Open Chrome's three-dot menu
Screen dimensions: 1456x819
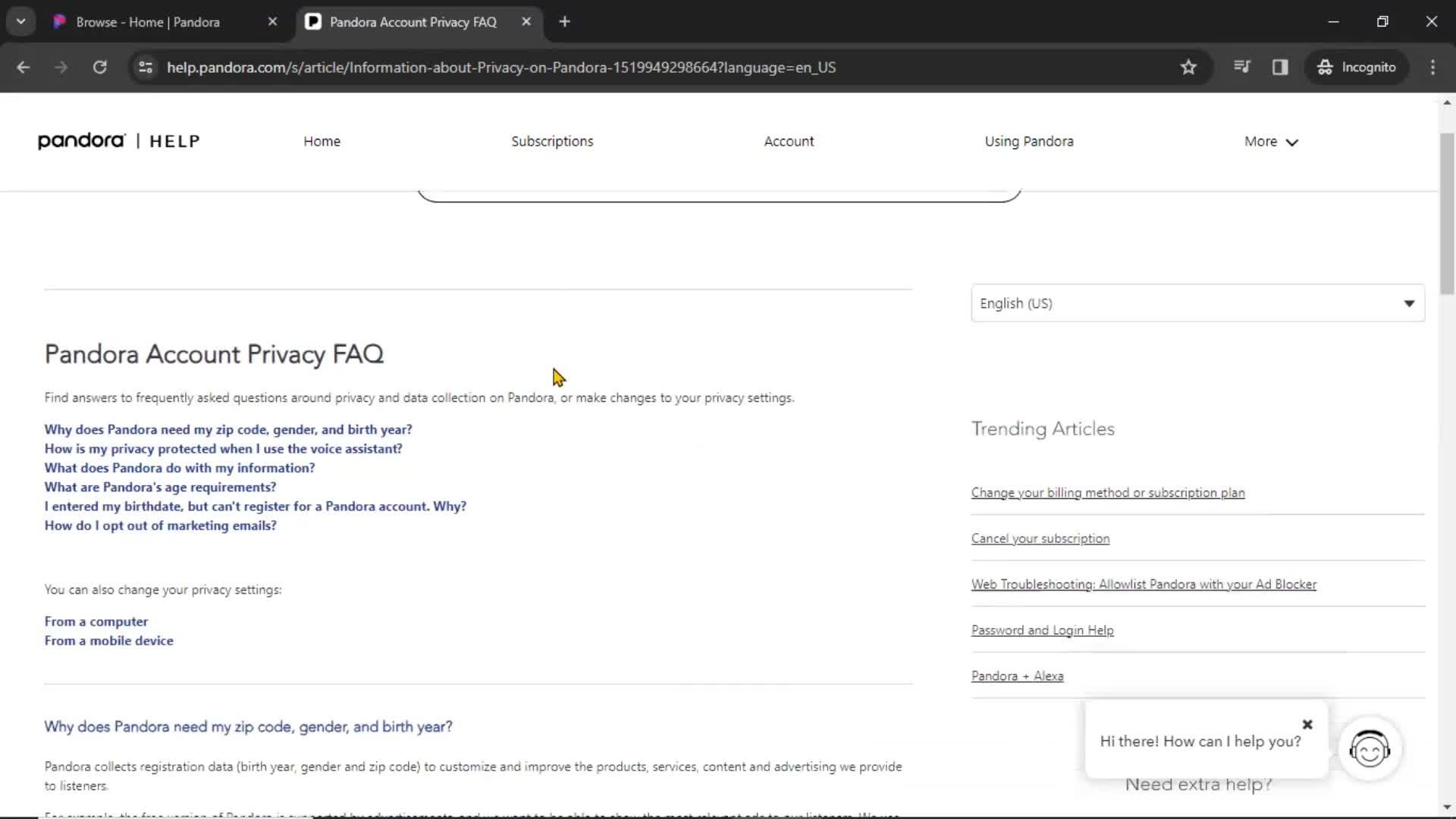(1432, 67)
